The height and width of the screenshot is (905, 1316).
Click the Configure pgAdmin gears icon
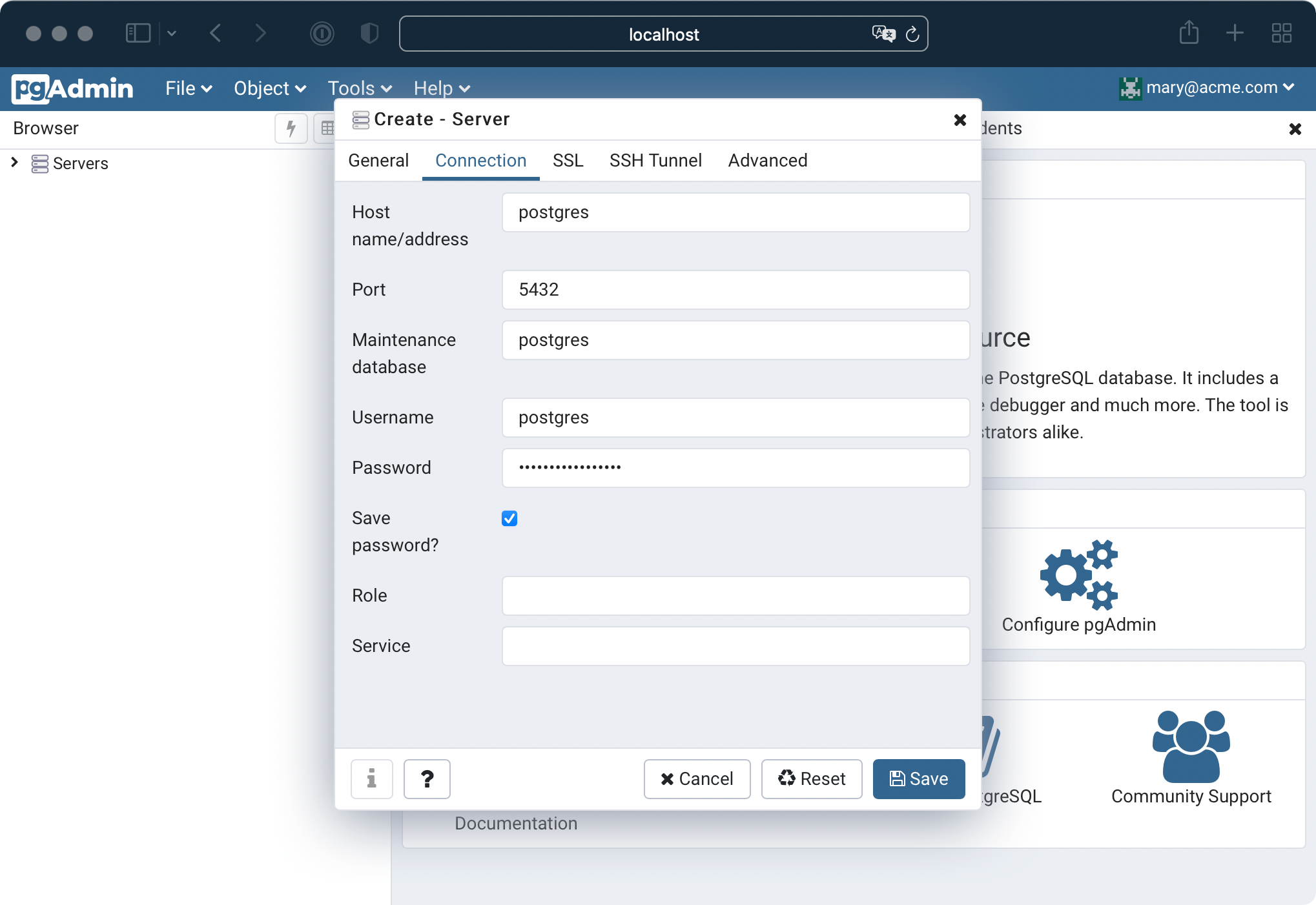[x=1079, y=575]
